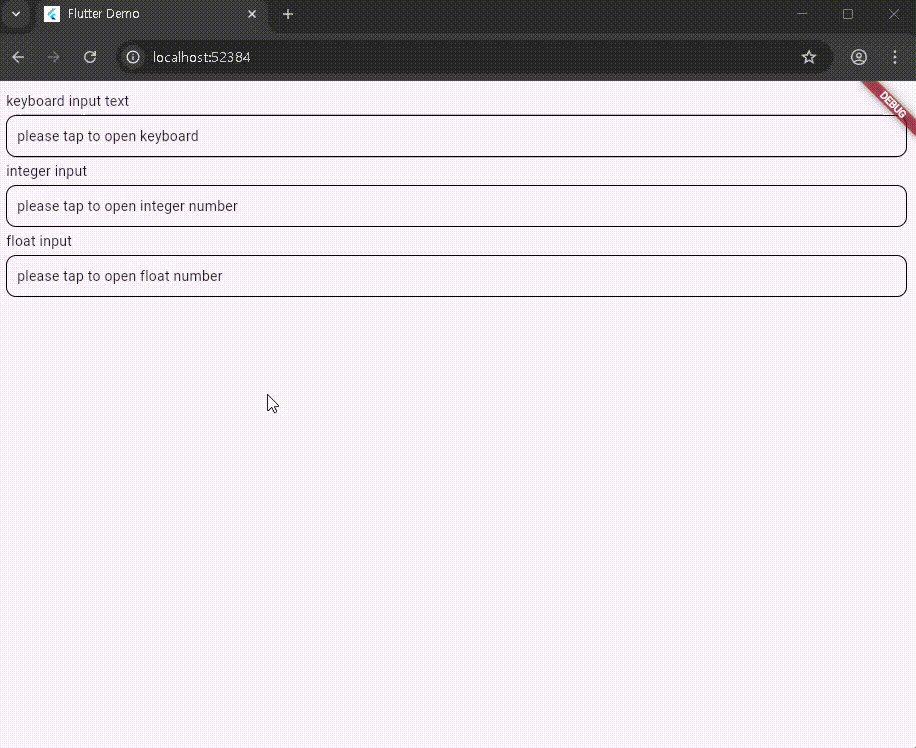The height and width of the screenshot is (748, 916).
Task: Tap the 'please tap to open keyboard' field
Action: 456,136
